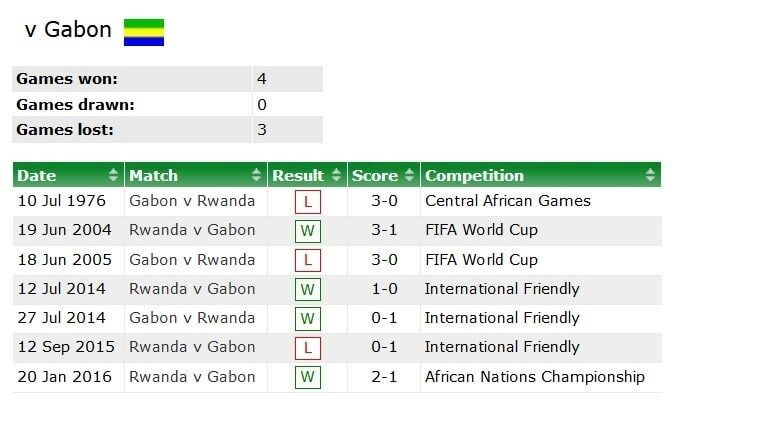Sort table by Match column
Image resolution: width=779 pixels, height=447 pixels.
point(195,176)
